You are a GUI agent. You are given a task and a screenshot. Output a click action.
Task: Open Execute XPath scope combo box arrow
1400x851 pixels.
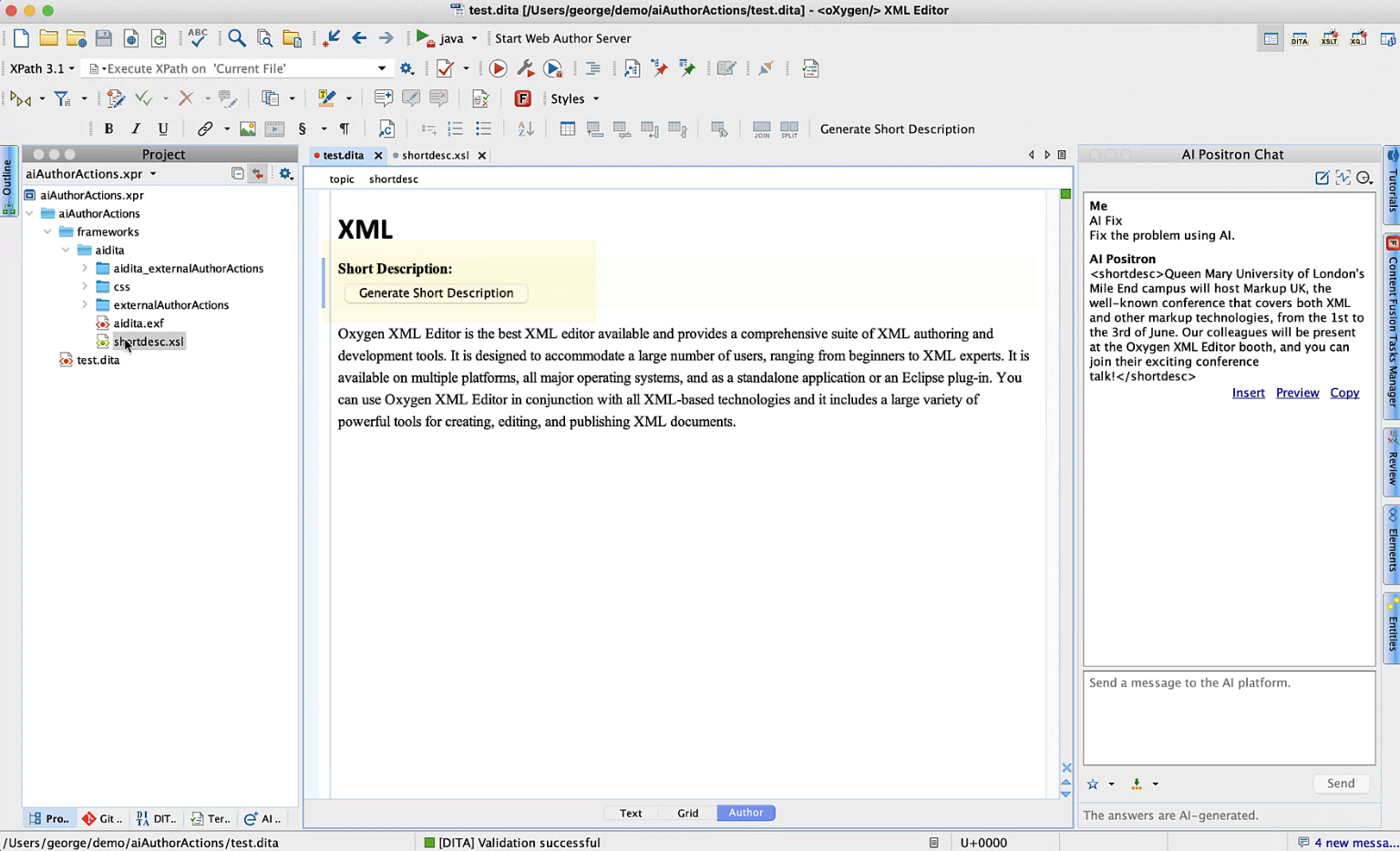[x=382, y=68]
